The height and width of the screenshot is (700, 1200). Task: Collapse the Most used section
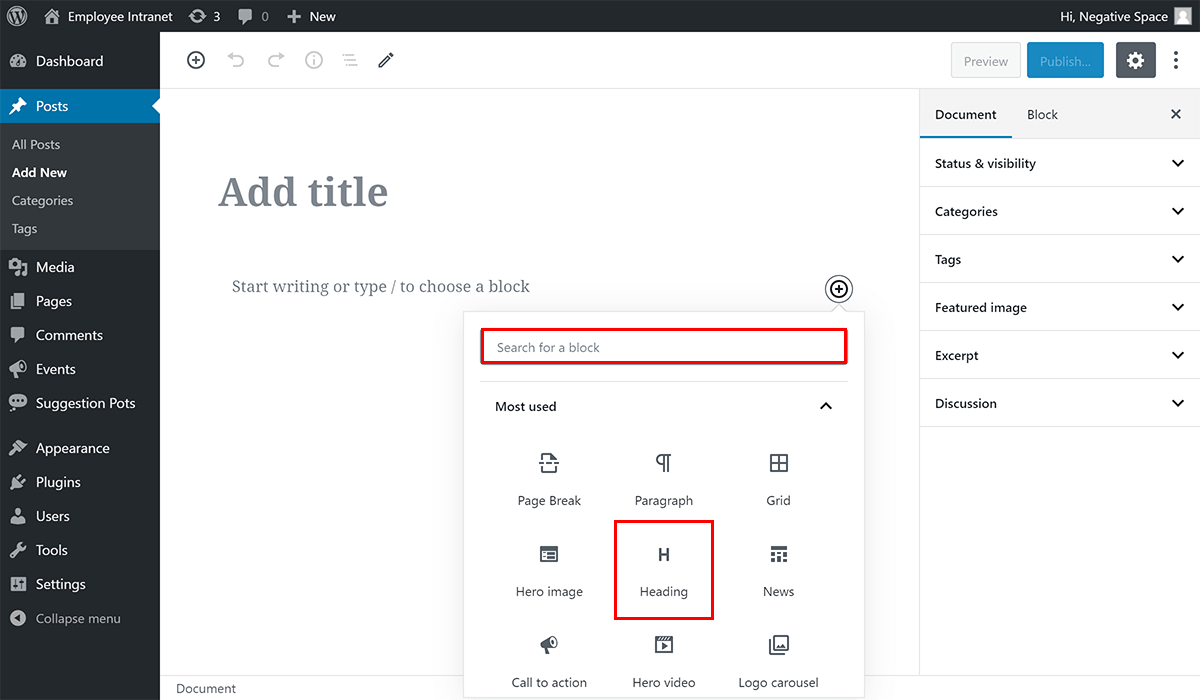point(826,406)
